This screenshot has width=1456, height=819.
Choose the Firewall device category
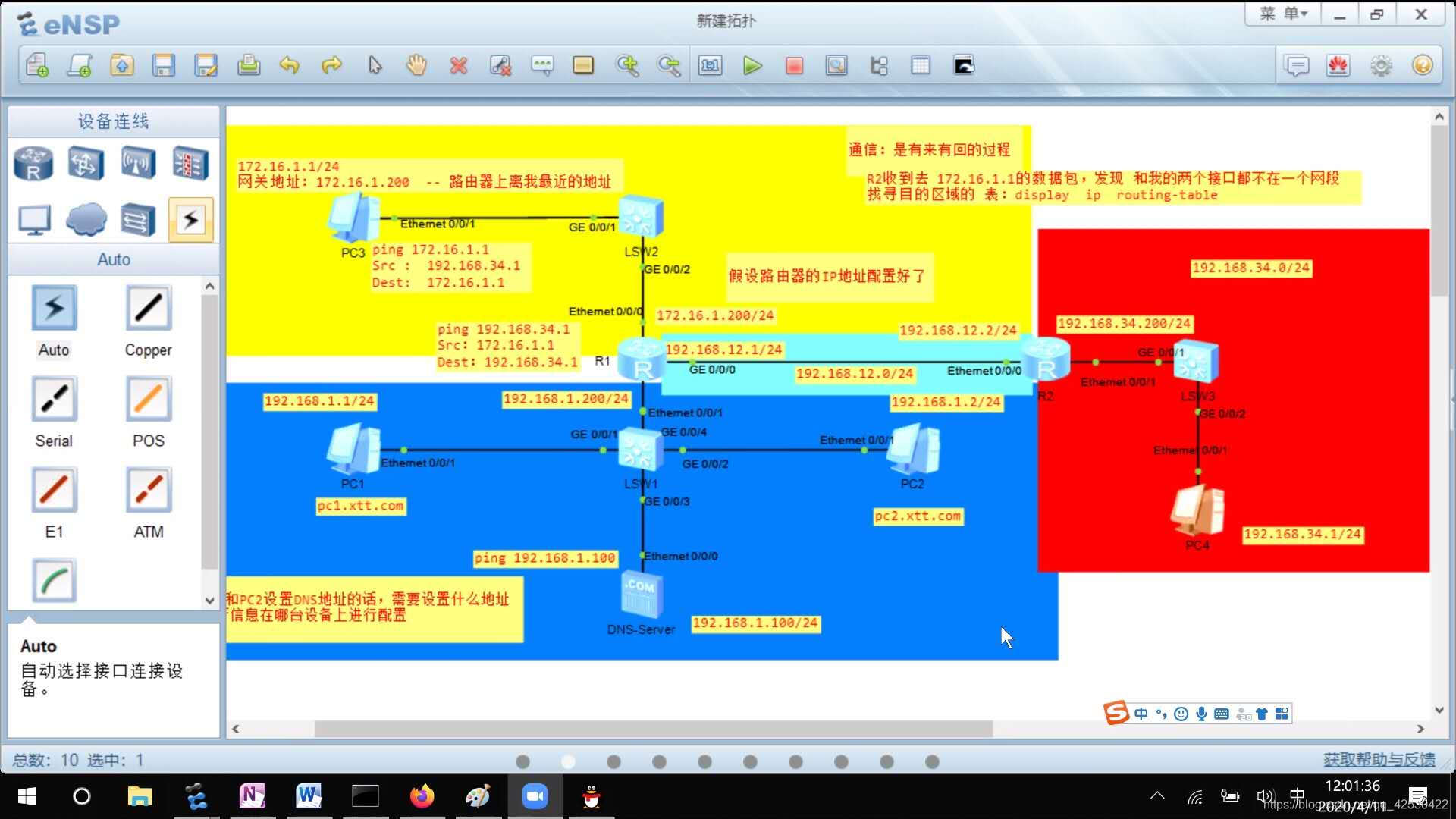(190, 163)
